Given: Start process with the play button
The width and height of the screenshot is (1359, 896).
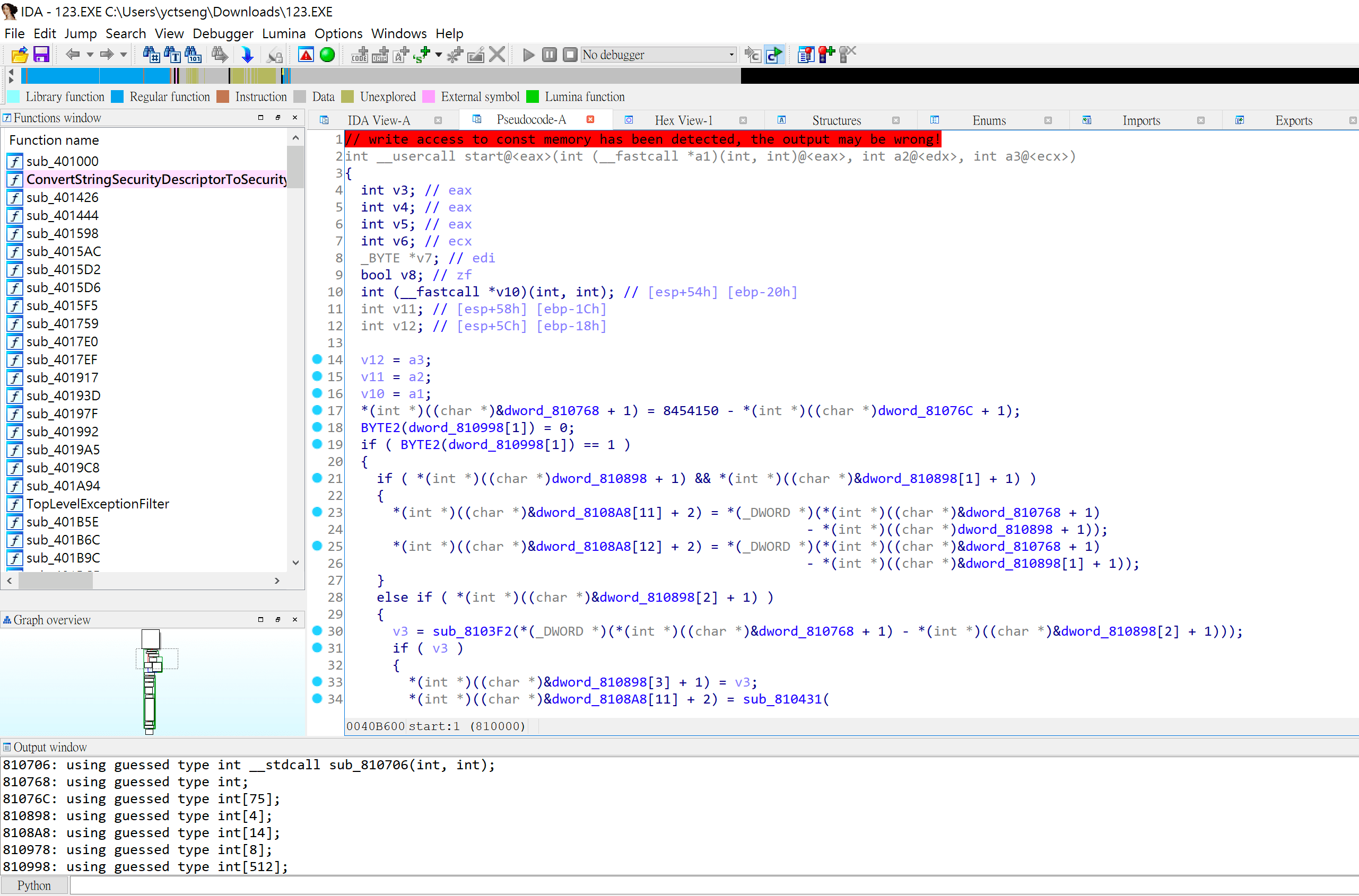Looking at the screenshot, I should pos(528,55).
